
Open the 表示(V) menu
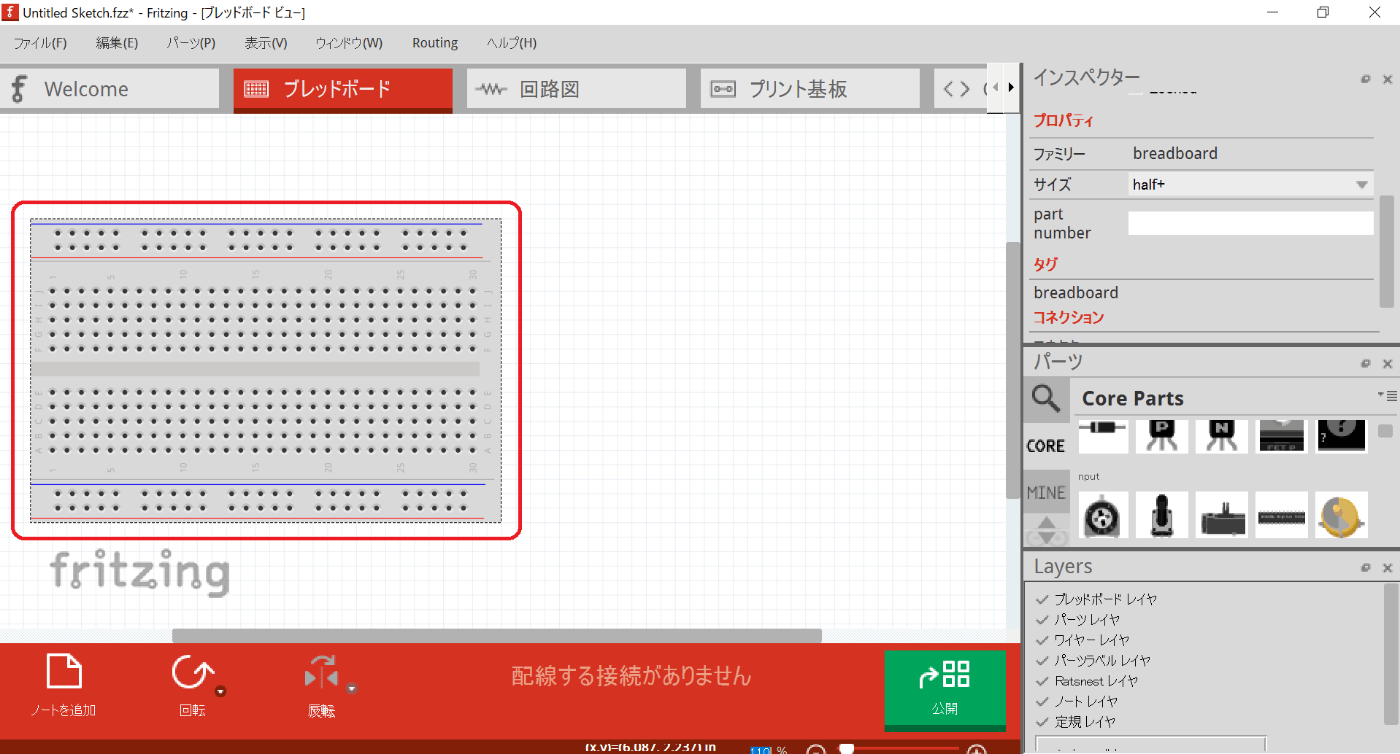point(266,43)
